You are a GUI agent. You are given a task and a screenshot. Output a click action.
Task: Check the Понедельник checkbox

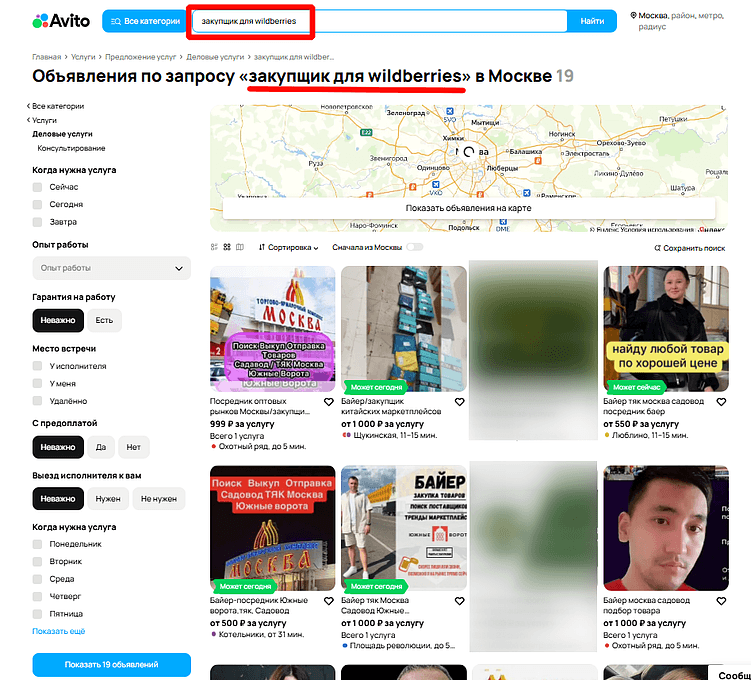point(37,544)
